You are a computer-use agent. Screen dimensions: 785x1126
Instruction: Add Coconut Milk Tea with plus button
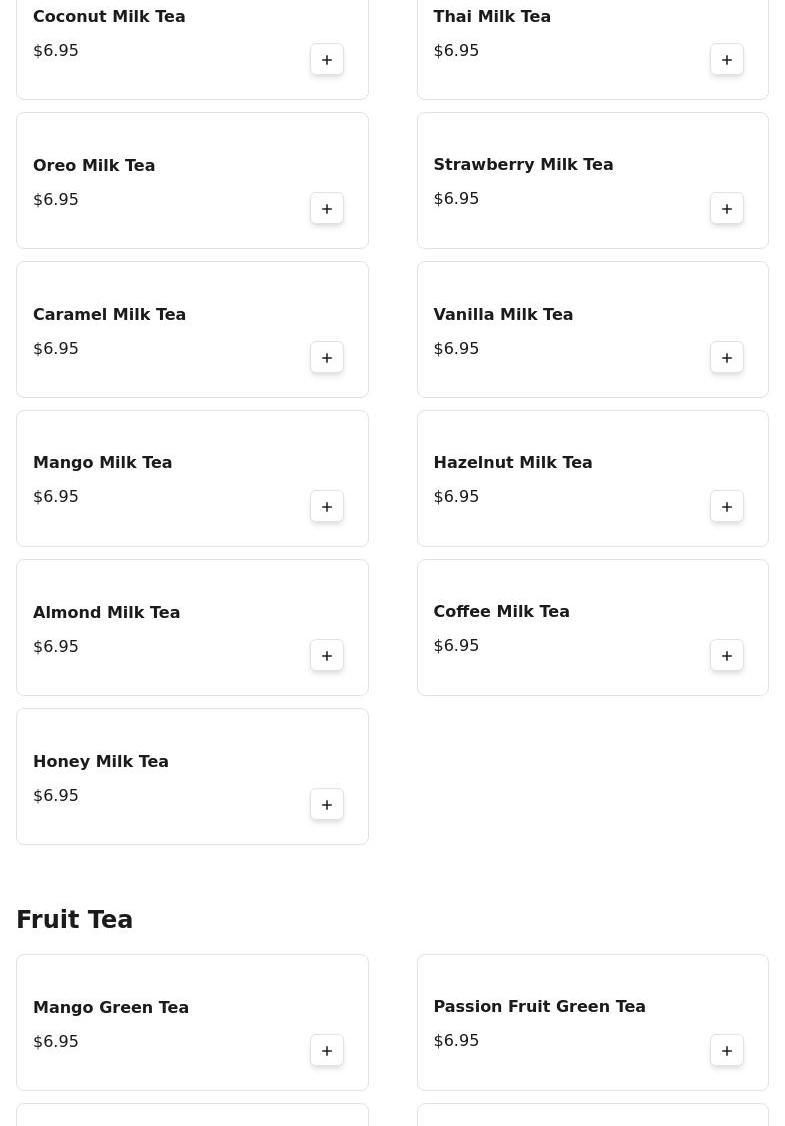point(327,60)
